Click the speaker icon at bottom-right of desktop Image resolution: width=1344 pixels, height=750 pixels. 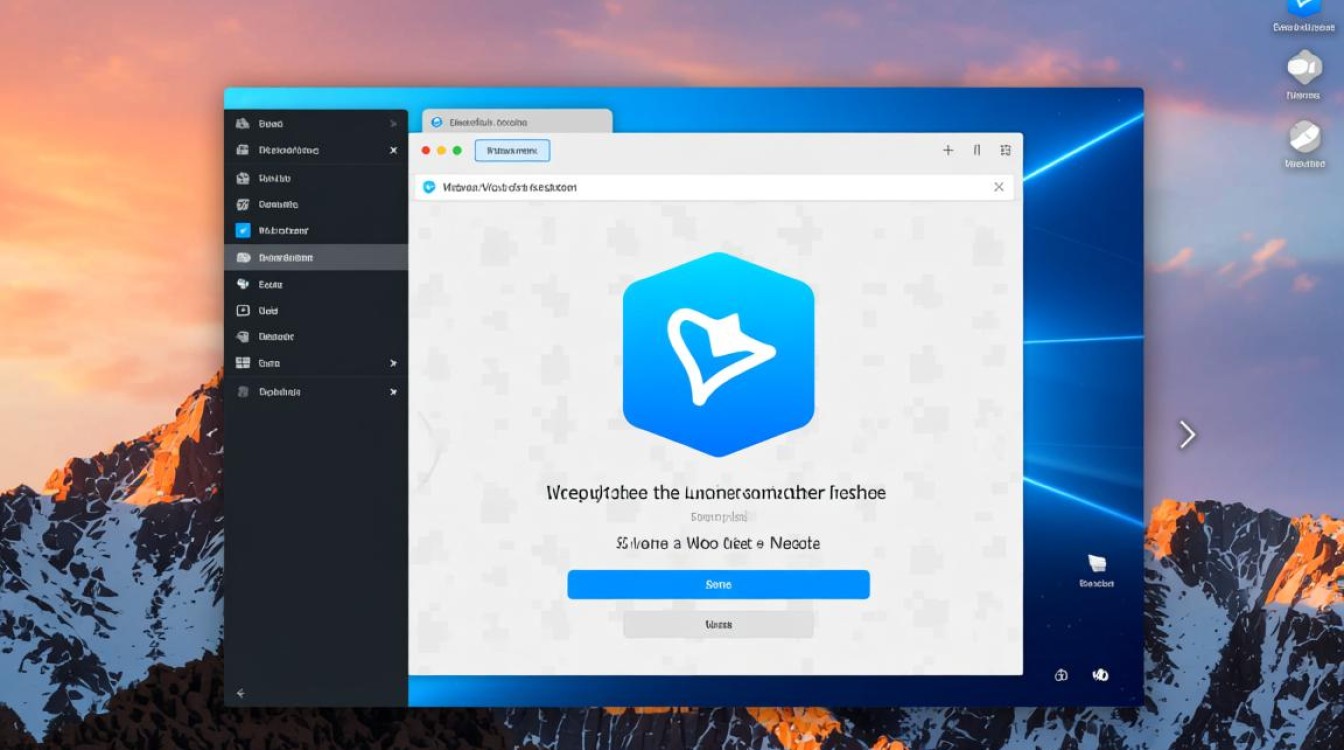pos(1100,675)
